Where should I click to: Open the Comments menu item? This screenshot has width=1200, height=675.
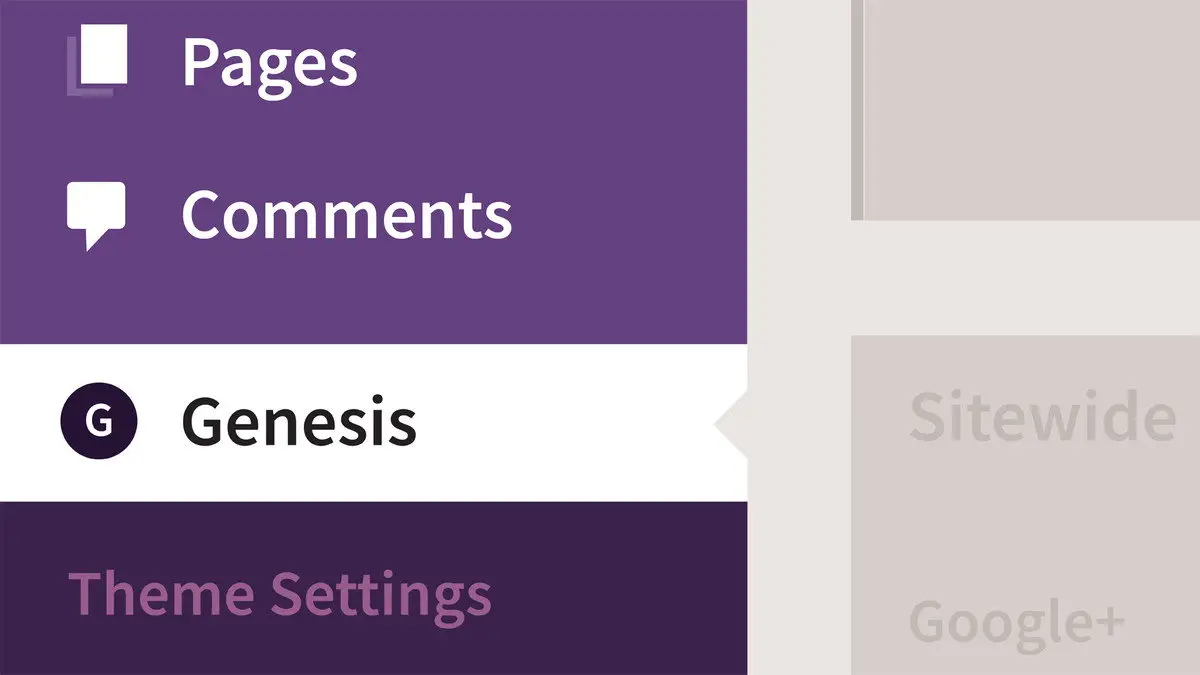coord(346,214)
